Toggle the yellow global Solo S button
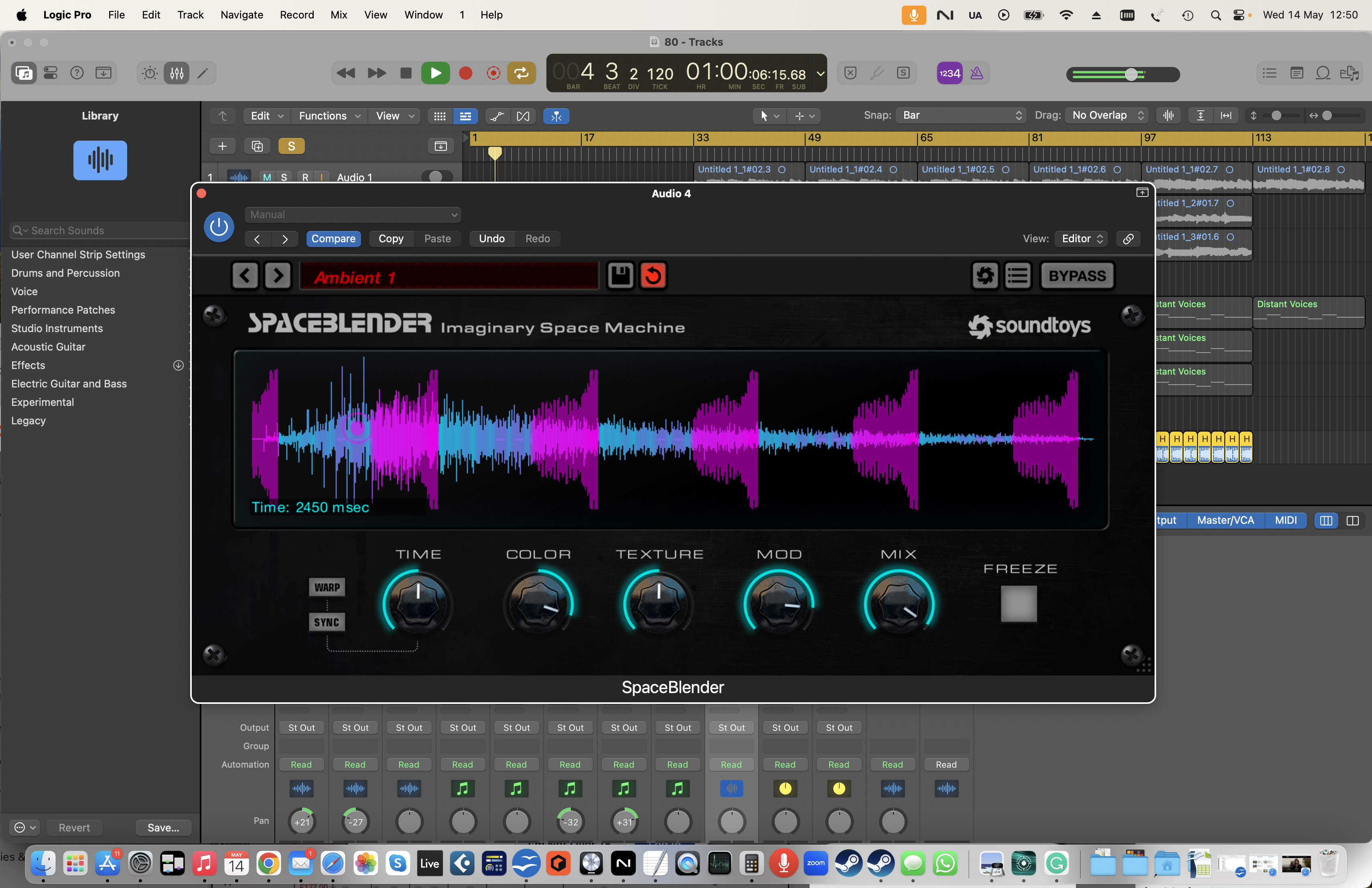Screen dimensions: 1372x888 tap(291, 146)
